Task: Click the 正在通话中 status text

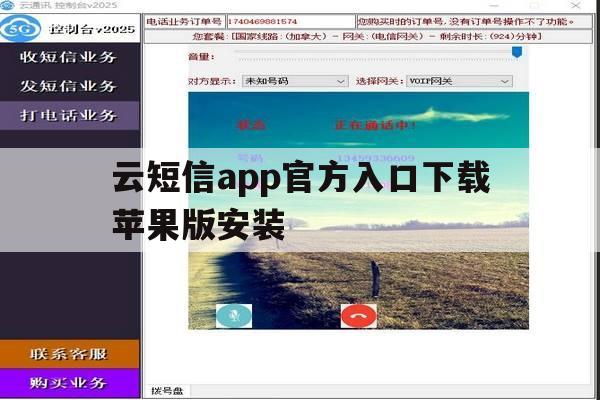Action: pos(375,125)
